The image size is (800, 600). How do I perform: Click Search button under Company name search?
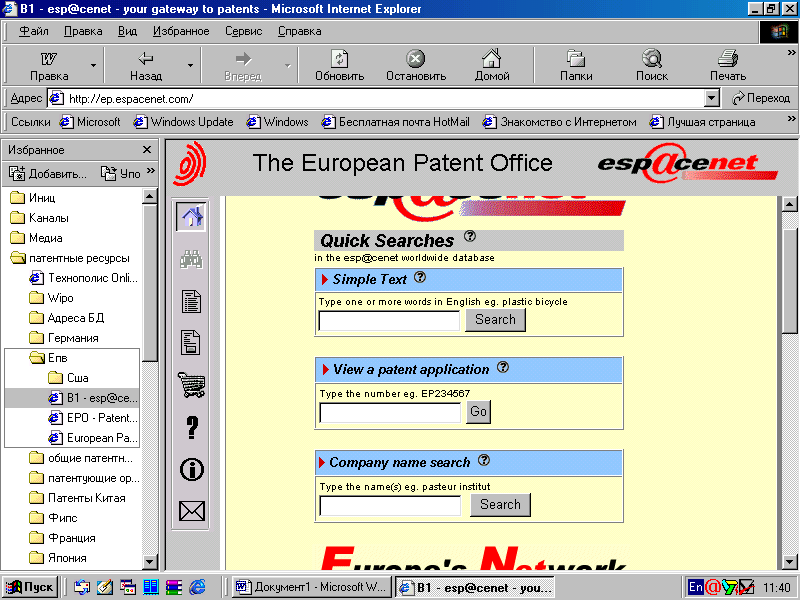coord(500,504)
